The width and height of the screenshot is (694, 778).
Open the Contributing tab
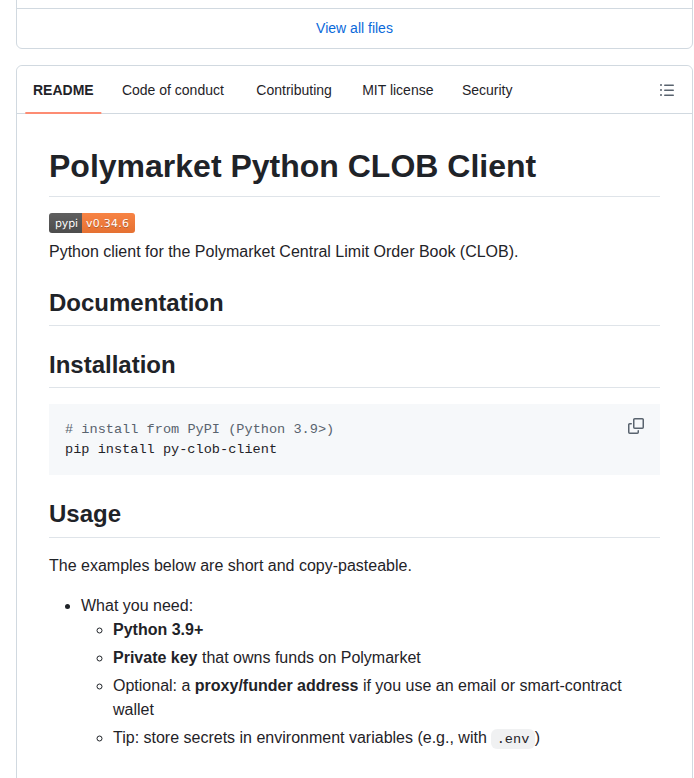point(294,90)
